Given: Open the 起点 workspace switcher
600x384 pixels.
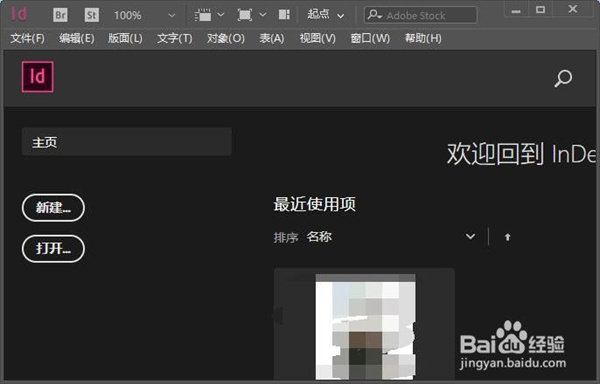Looking at the screenshot, I should pyautogui.click(x=326, y=15).
